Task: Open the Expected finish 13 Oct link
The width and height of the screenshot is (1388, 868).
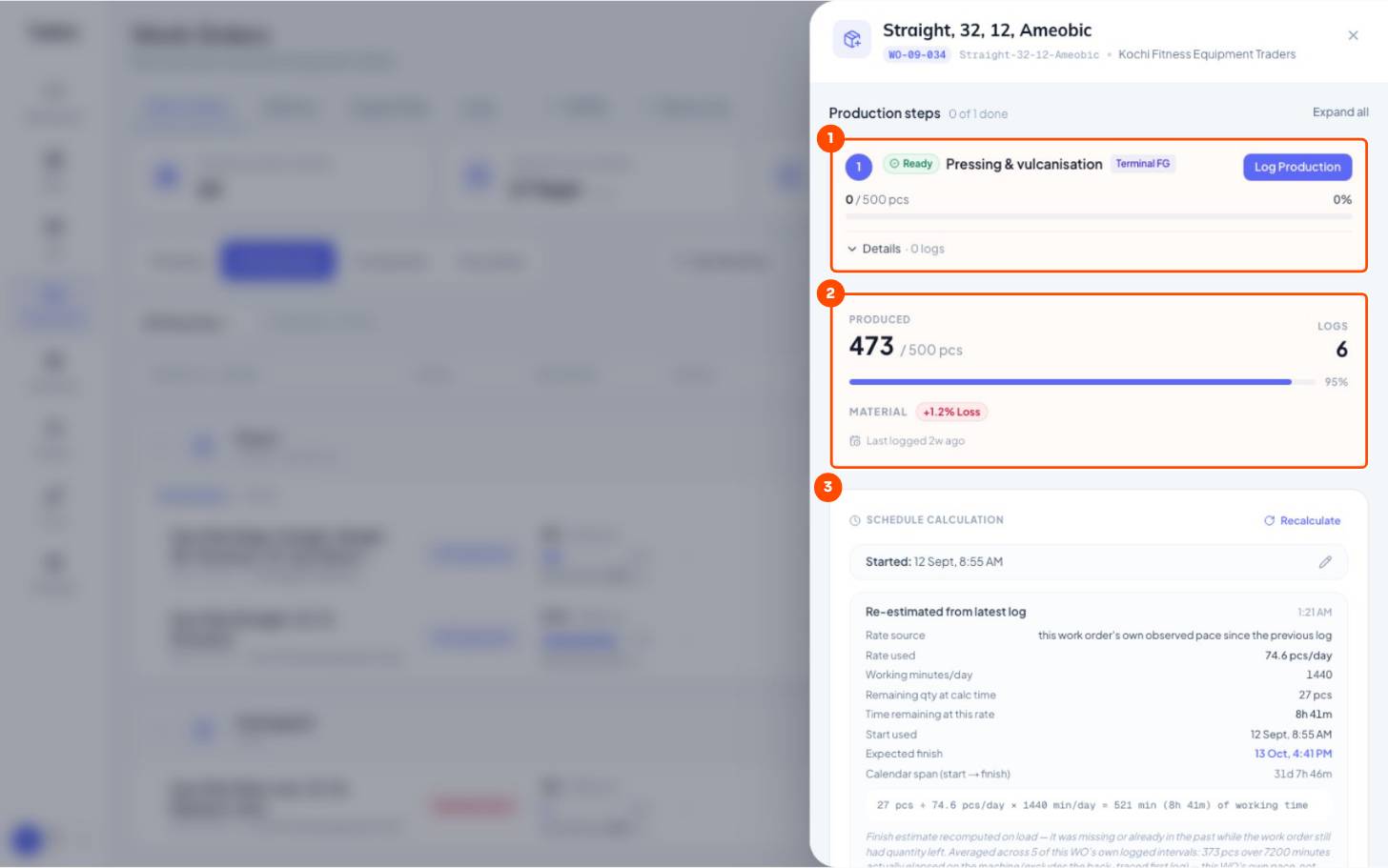Action: 1293,754
